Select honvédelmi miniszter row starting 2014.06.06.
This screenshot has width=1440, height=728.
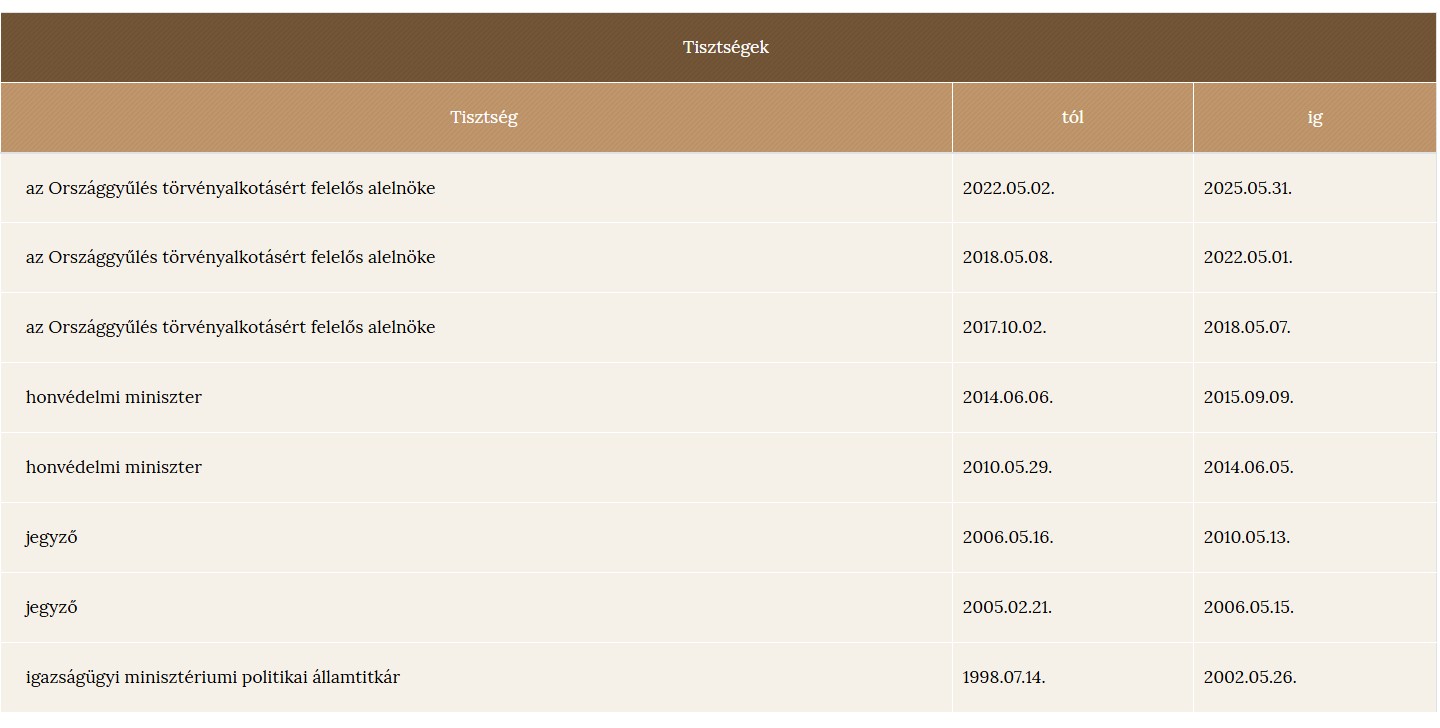(718, 397)
